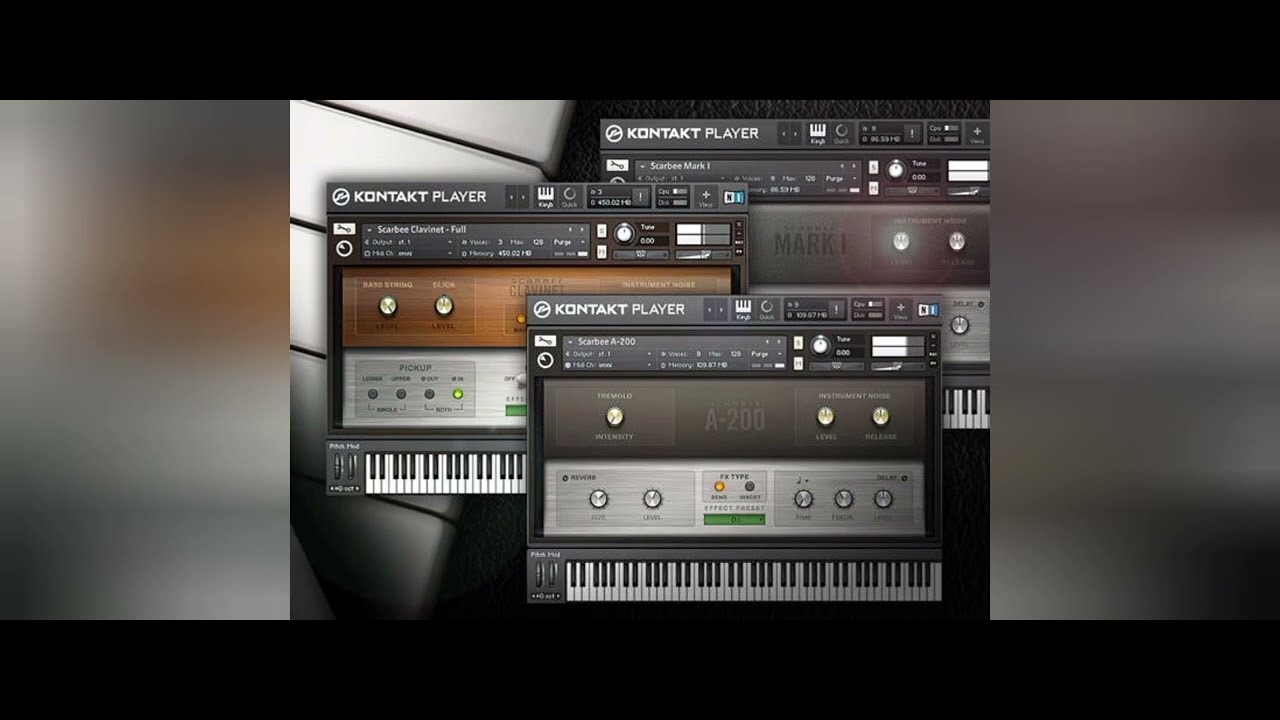
Task: Enable the Lower pickup switch on the Clavinet
Action: click(x=372, y=394)
